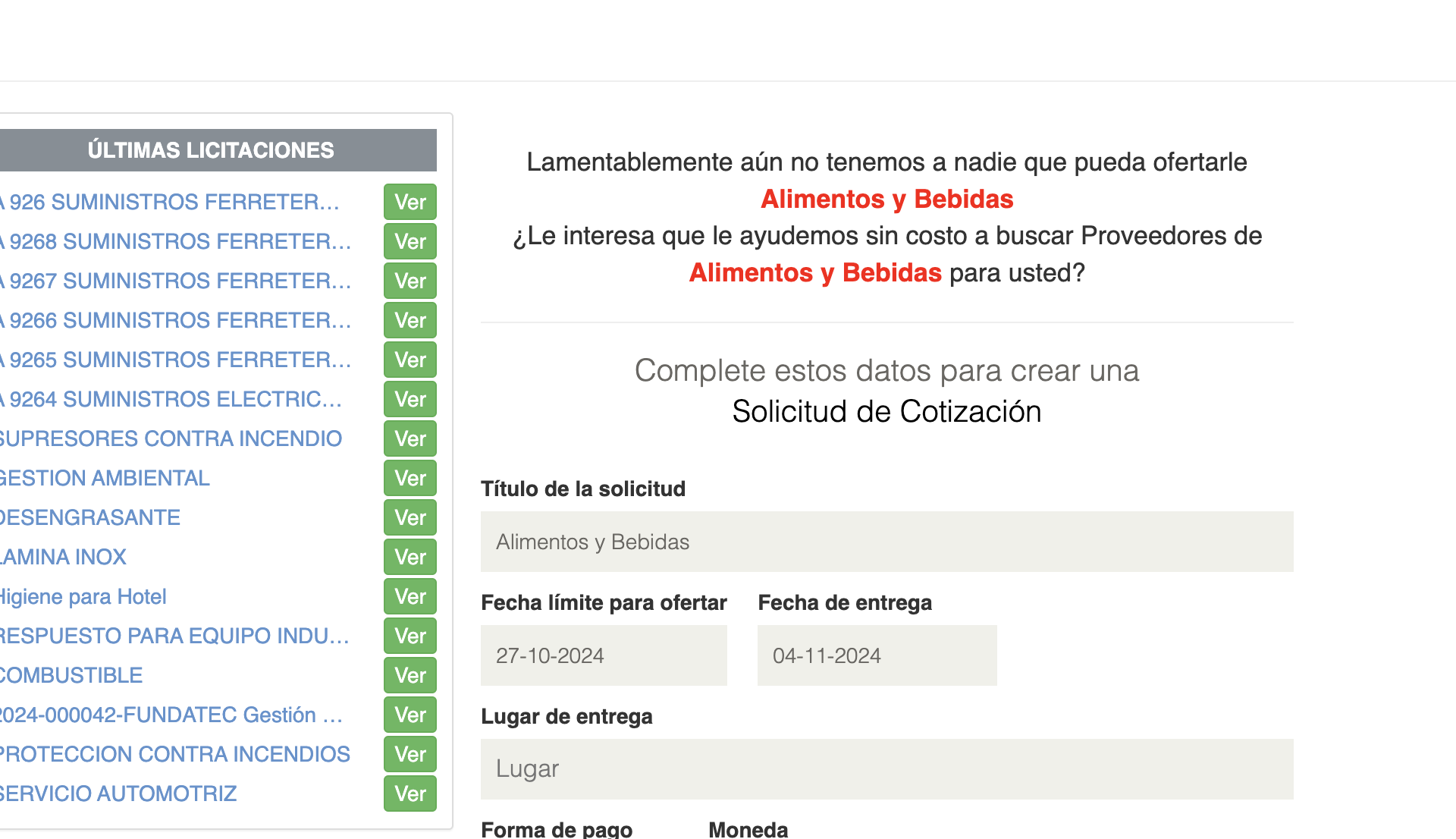Click Ver button for 9267 SUMINISTROS FERRETER
Screen dimensions: 1456x839
coord(409,281)
